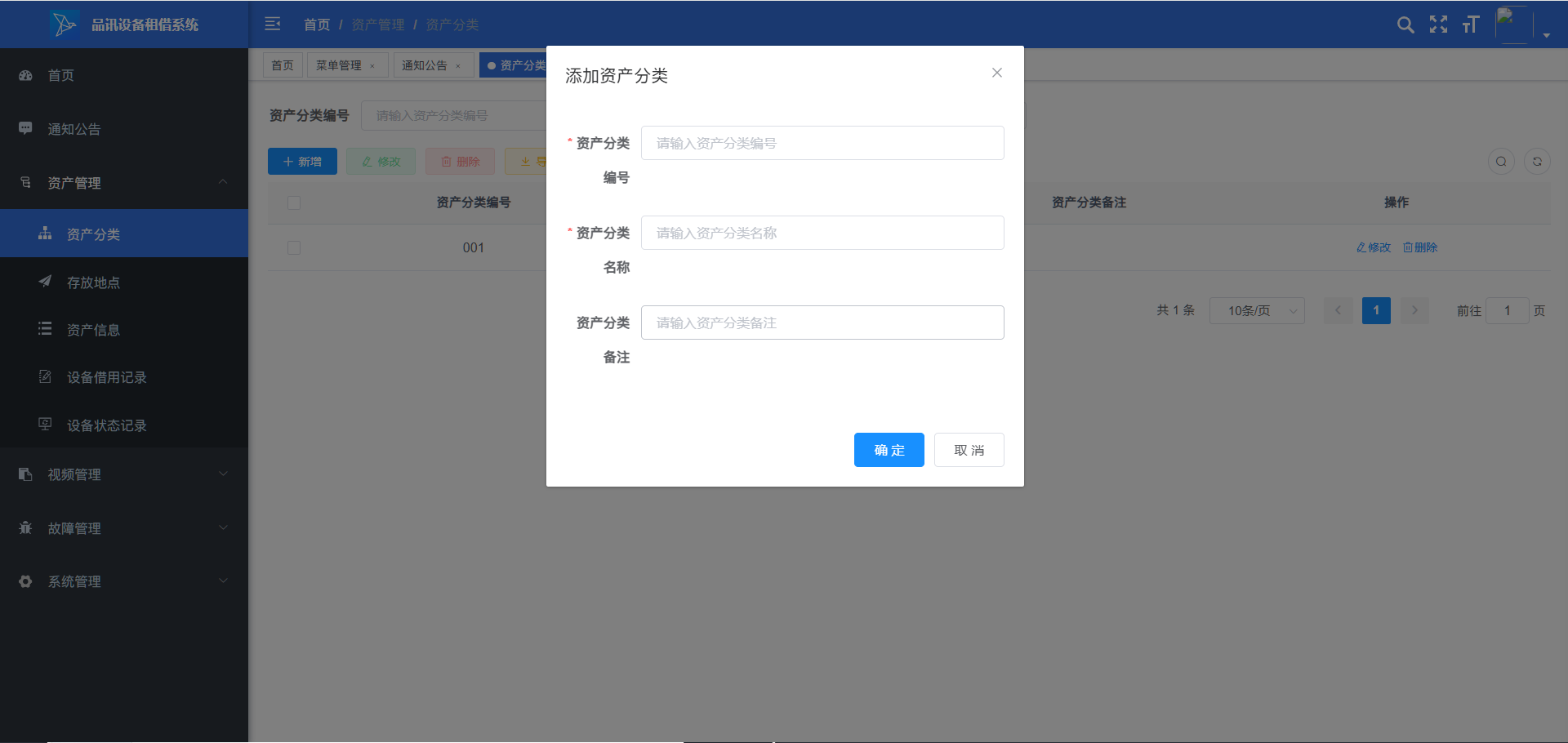1568x743 pixels.
Task: Open the 10条/页 page size dropdown
Action: [x=1257, y=310]
